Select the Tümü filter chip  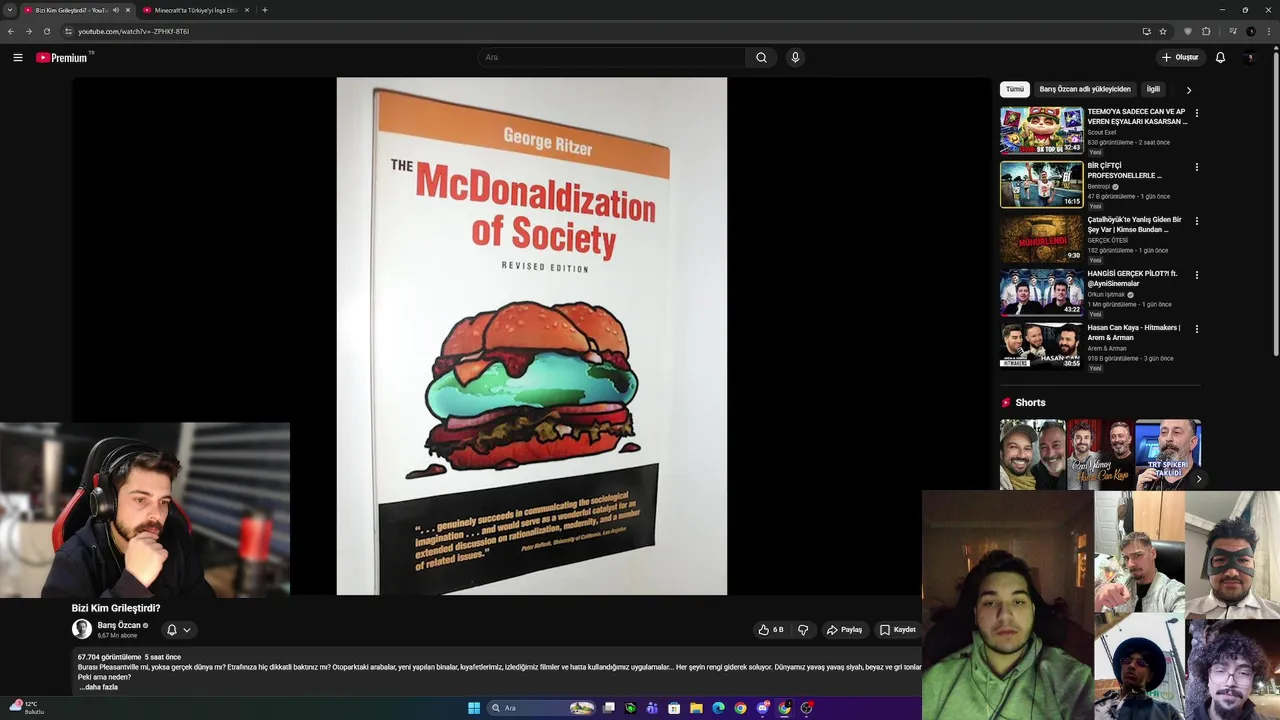click(x=1014, y=89)
